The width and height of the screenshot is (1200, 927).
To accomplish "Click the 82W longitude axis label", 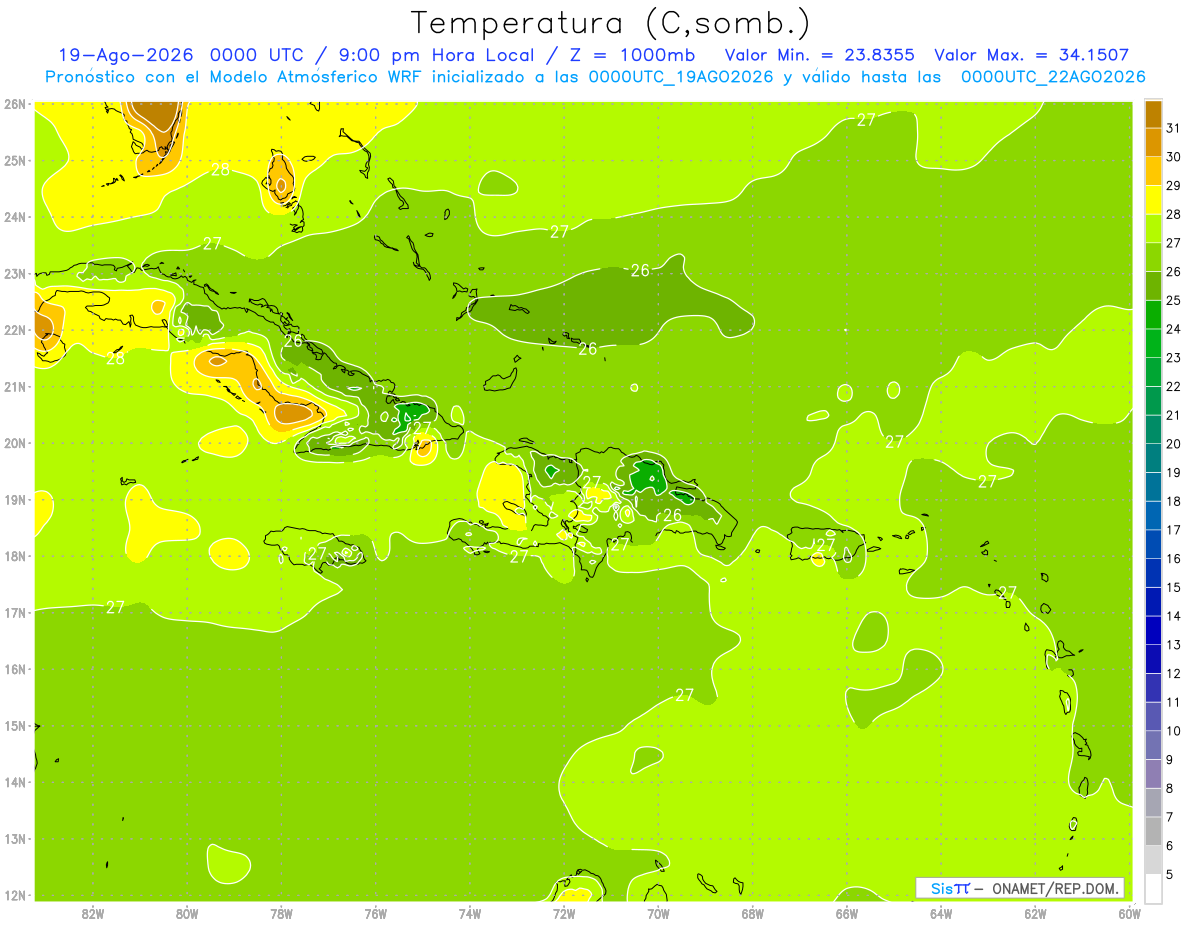I will [x=93, y=913].
